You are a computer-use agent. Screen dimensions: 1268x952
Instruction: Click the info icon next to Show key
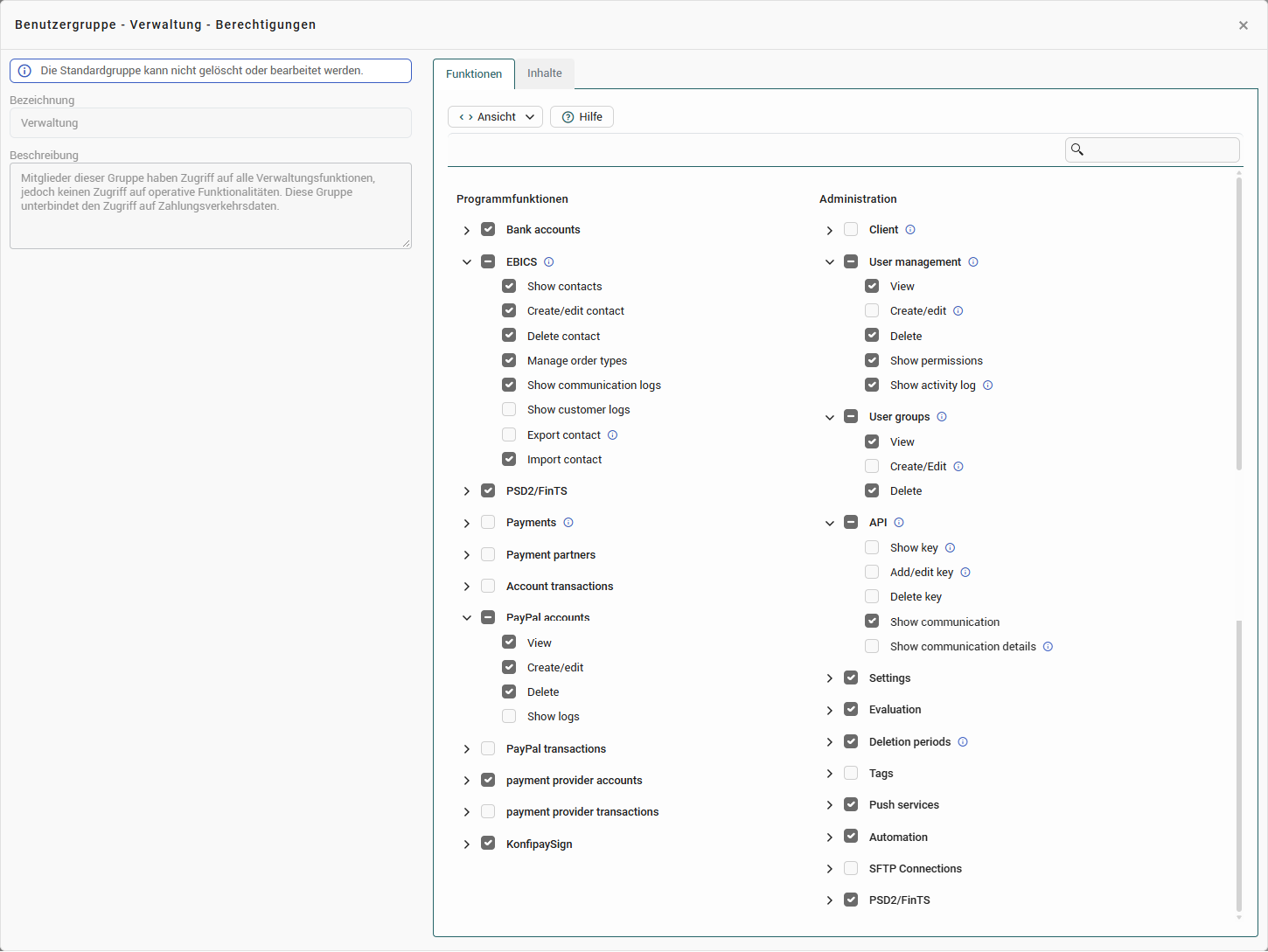(951, 548)
